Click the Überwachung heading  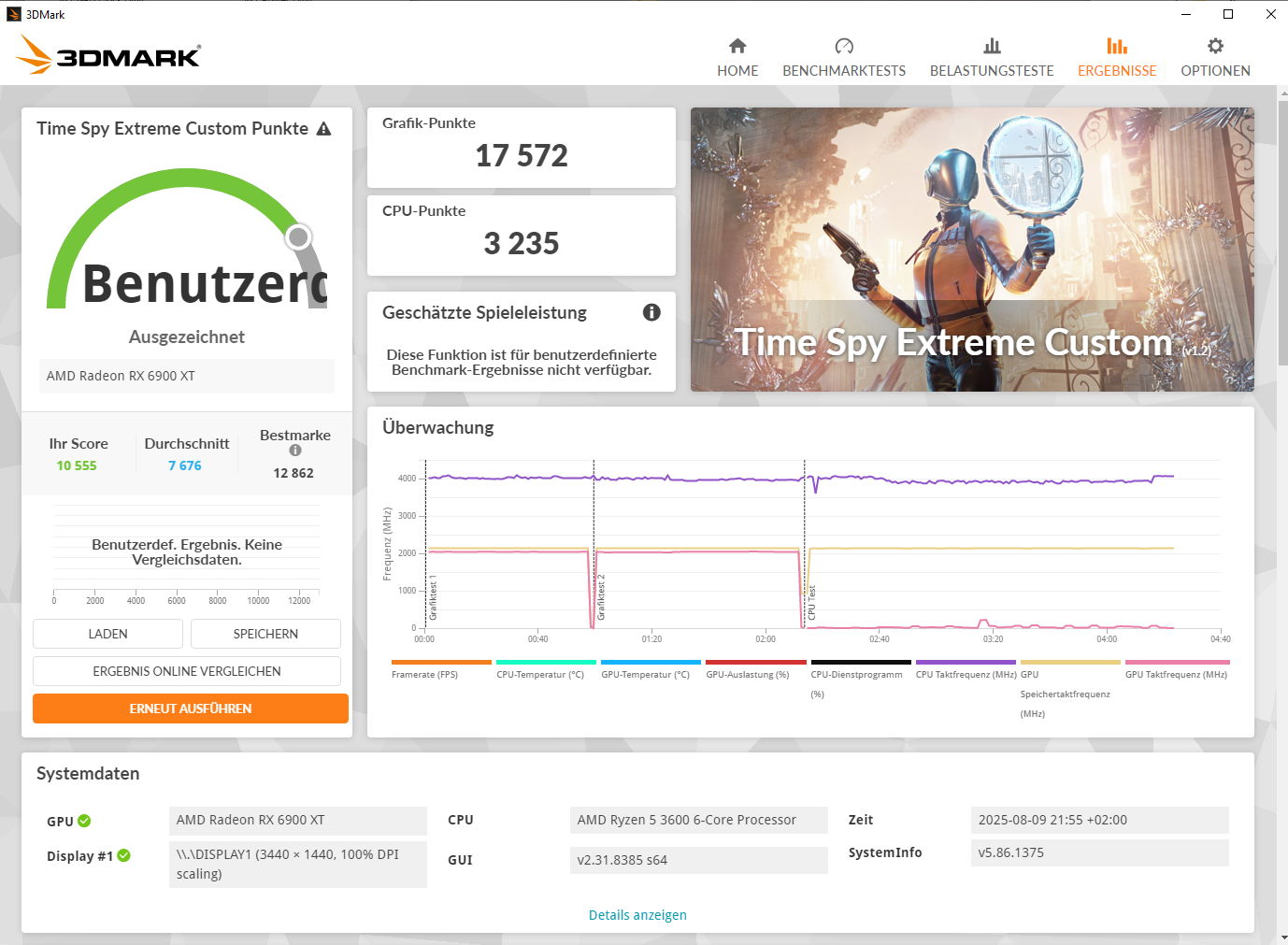(x=438, y=428)
